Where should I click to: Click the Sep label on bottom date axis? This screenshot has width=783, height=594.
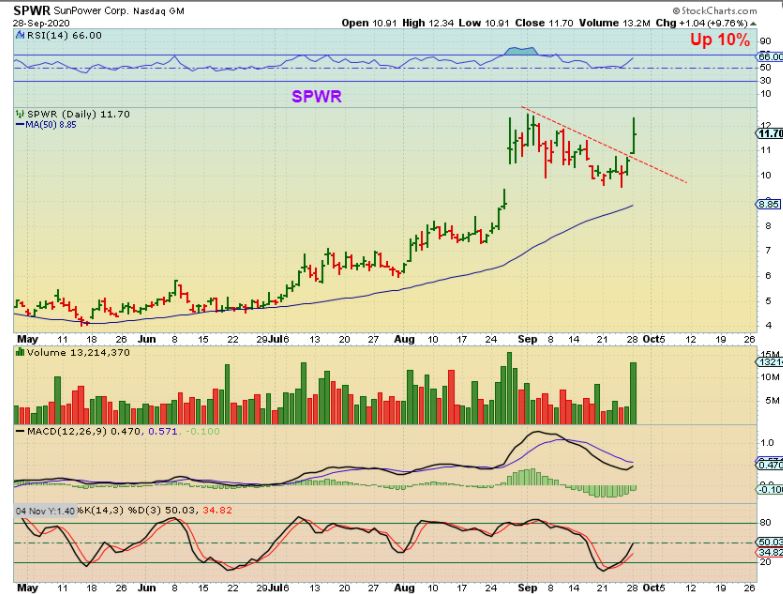(x=527, y=588)
